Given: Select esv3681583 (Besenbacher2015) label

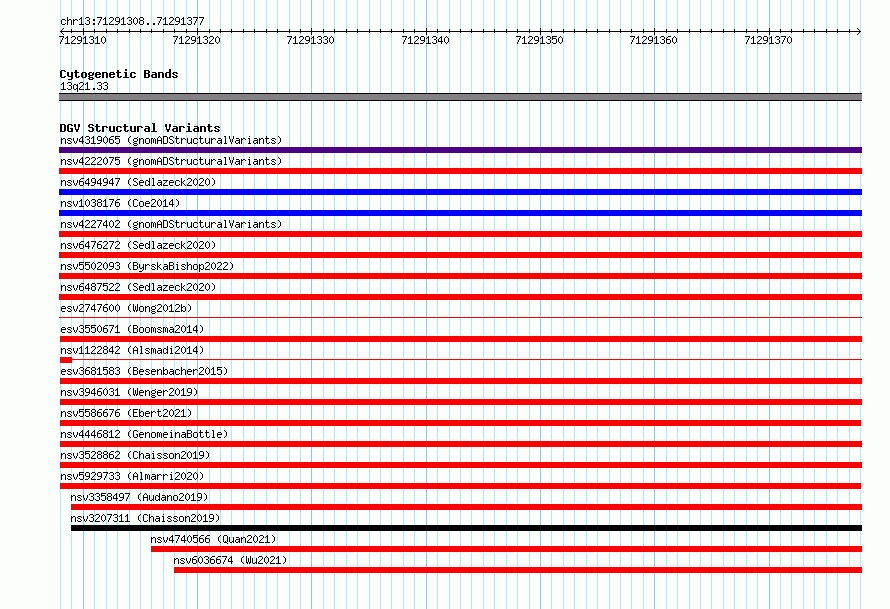Looking at the screenshot, I should coord(144,371).
